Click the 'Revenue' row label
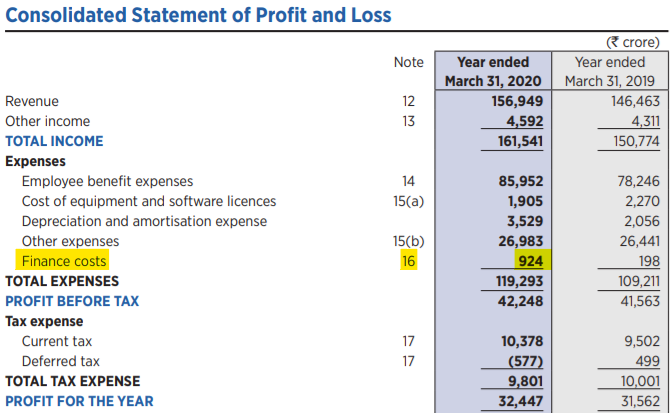The height and width of the screenshot is (413, 672). 32,101
